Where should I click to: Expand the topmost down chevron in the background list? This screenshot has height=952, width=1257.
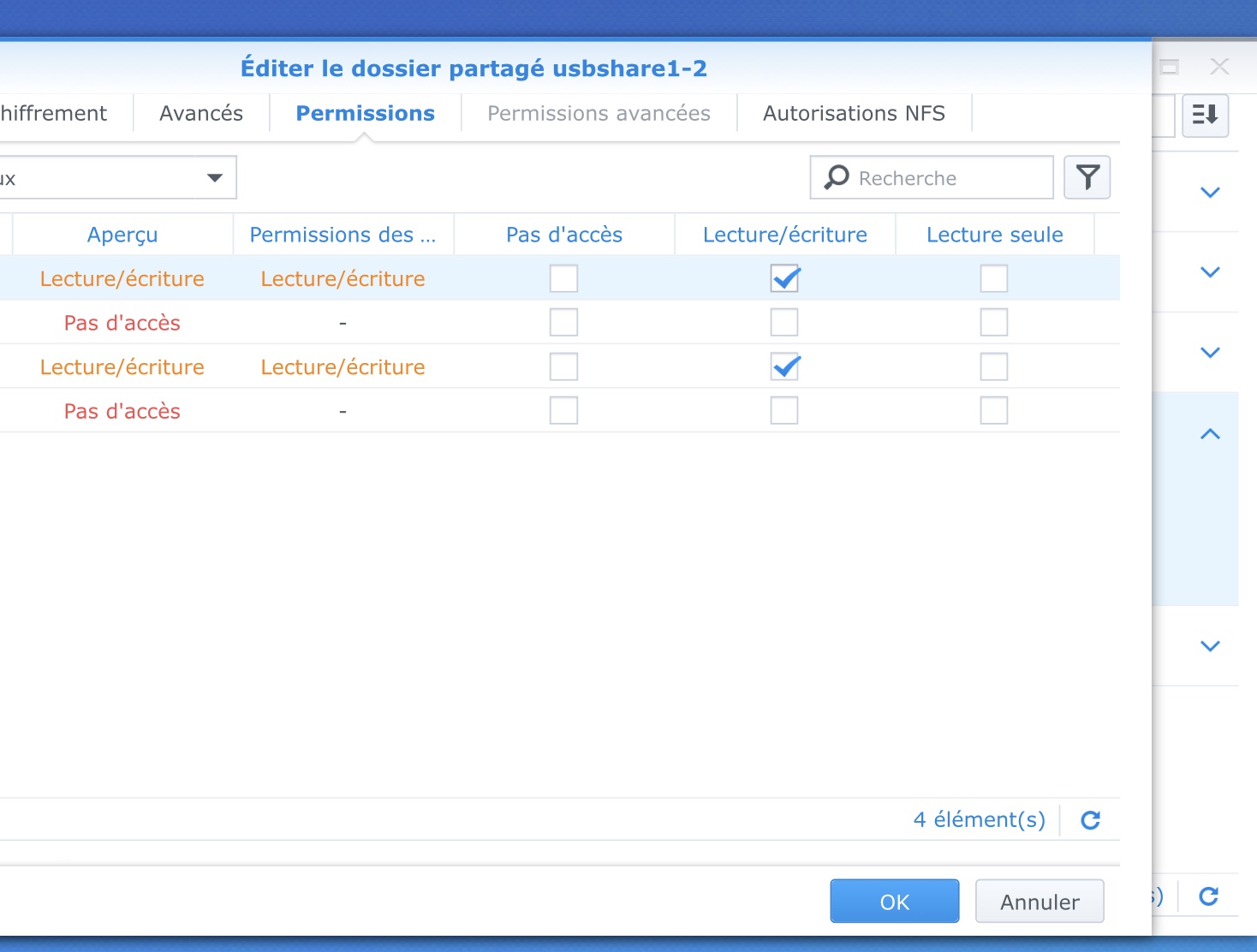point(1210,193)
